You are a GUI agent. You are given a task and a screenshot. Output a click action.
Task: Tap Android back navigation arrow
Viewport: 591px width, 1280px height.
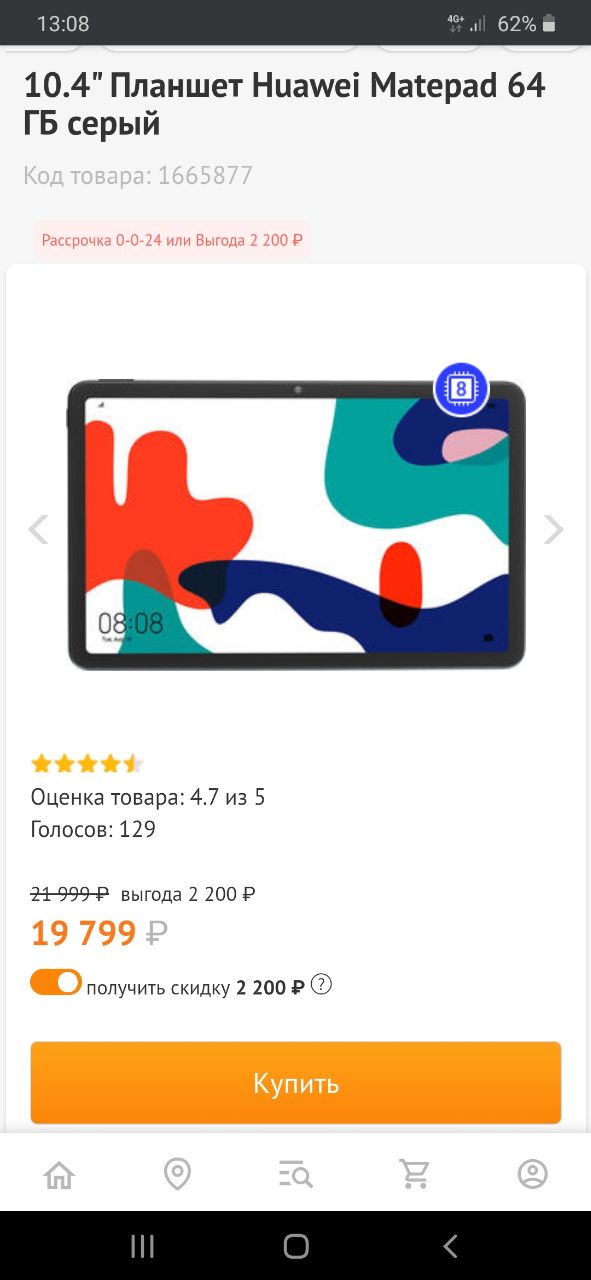click(x=450, y=1245)
